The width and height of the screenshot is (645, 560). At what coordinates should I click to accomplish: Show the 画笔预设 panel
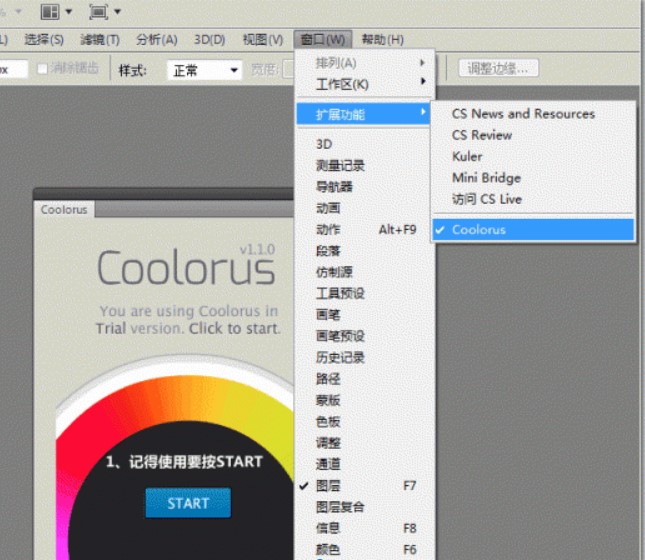click(365, 336)
